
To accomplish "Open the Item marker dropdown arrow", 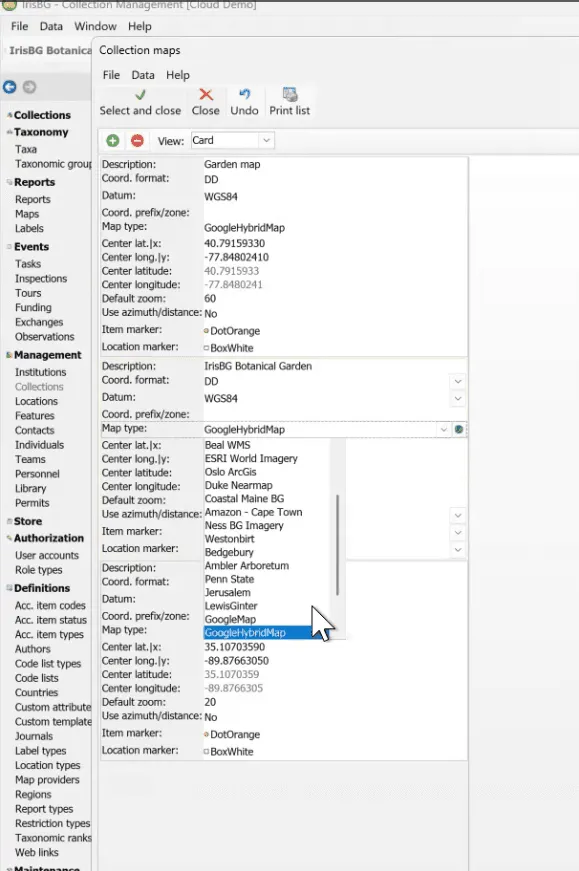I will (458, 533).
